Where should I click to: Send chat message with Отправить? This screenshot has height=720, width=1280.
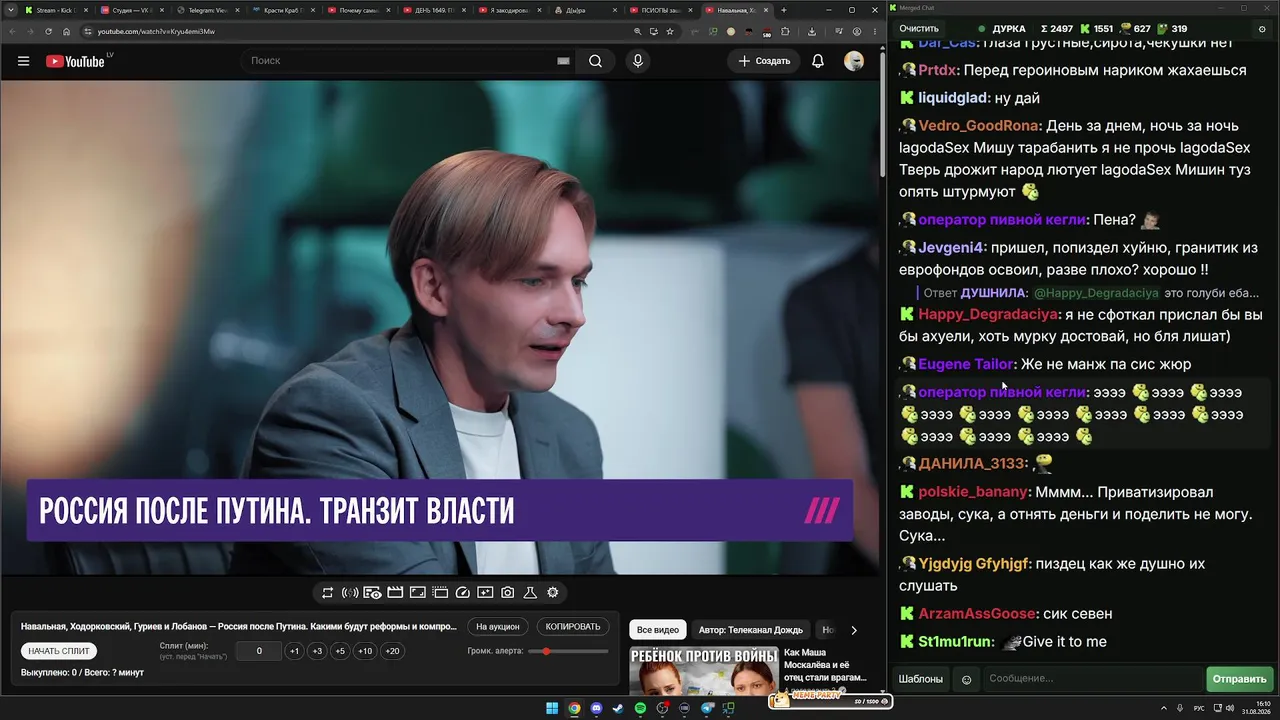[x=1239, y=679]
